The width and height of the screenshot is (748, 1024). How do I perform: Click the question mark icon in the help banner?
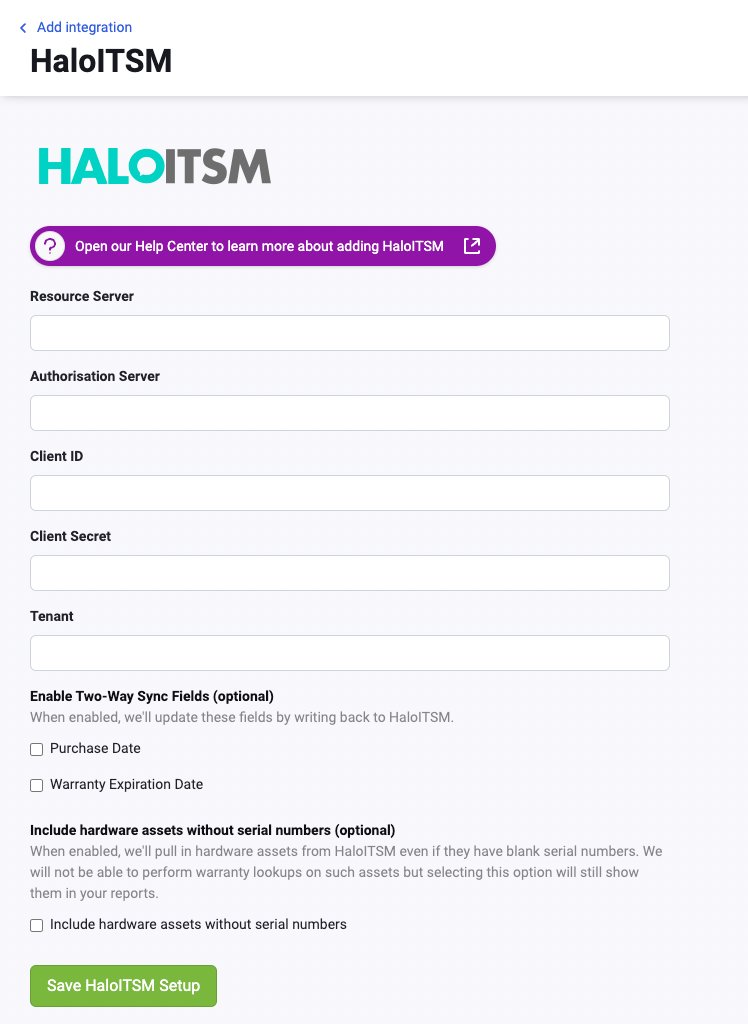[x=49, y=245]
